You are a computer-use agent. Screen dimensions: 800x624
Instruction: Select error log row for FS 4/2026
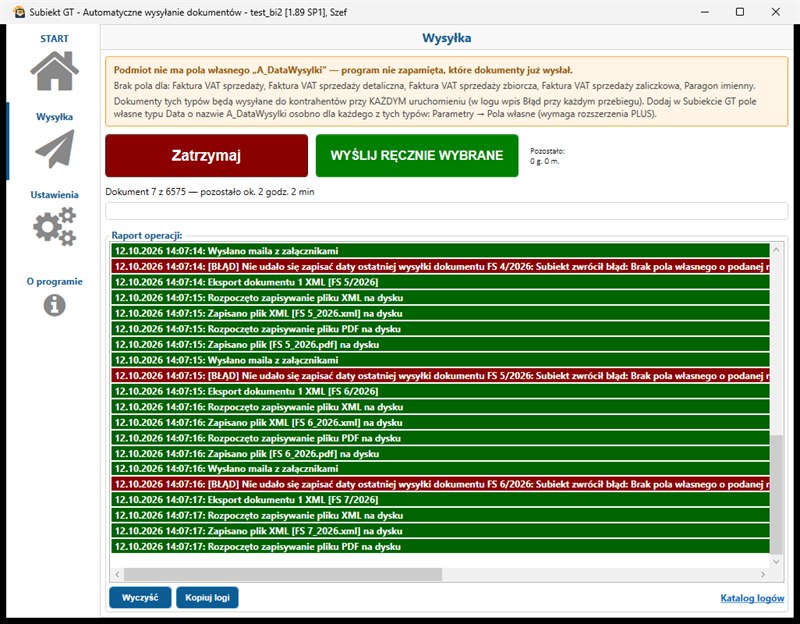pos(440,266)
